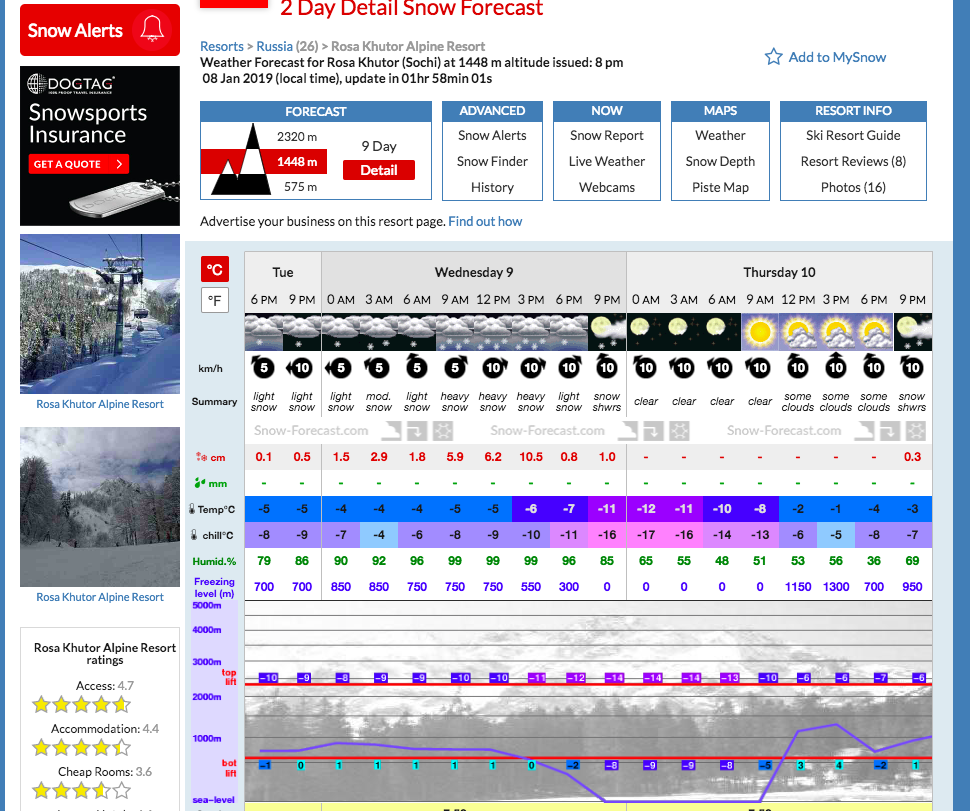Open the snowy forest photo thumbnail
This screenshot has width=970, height=811.
[100, 507]
